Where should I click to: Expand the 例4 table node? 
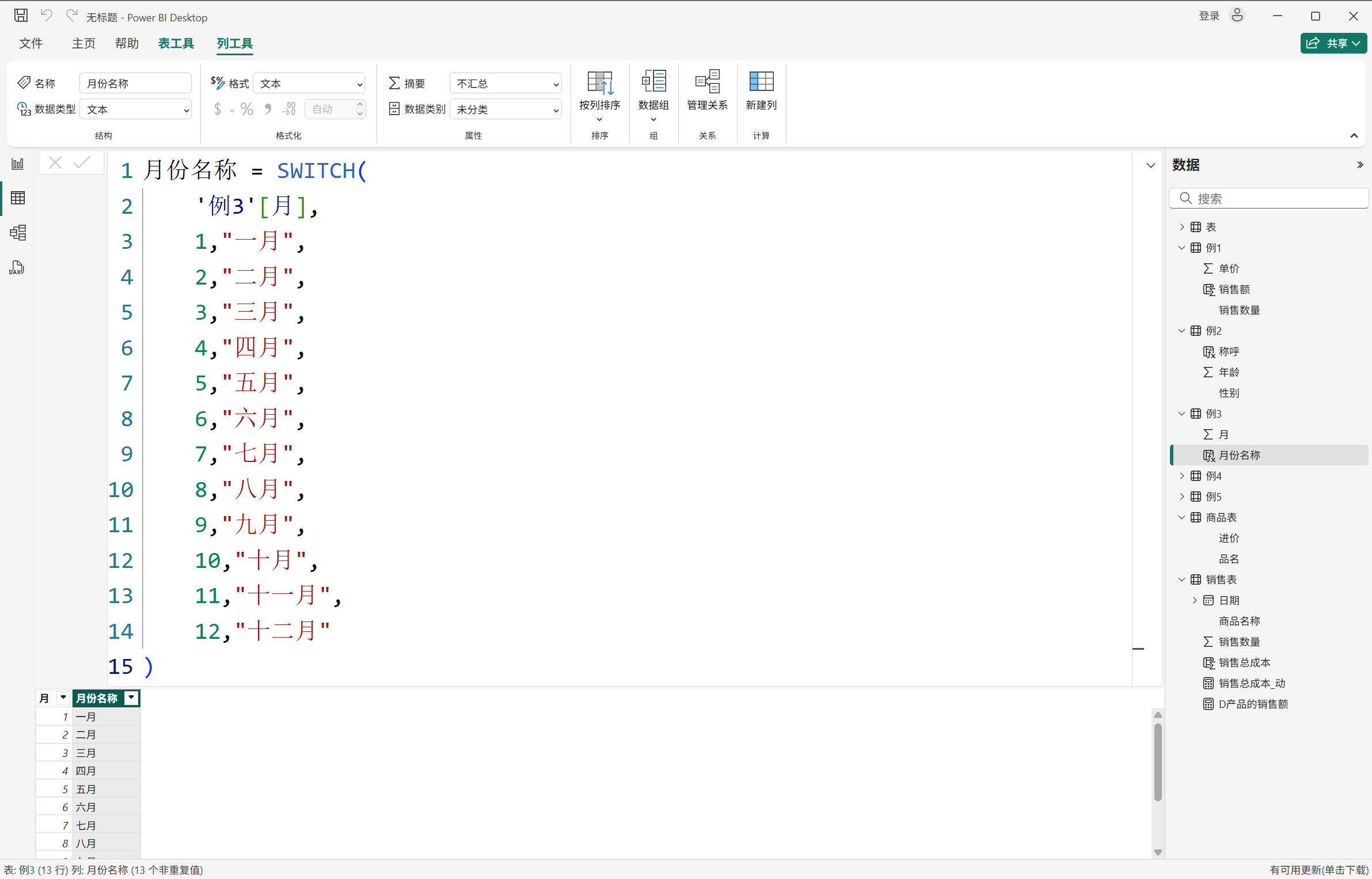point(1181,476)
